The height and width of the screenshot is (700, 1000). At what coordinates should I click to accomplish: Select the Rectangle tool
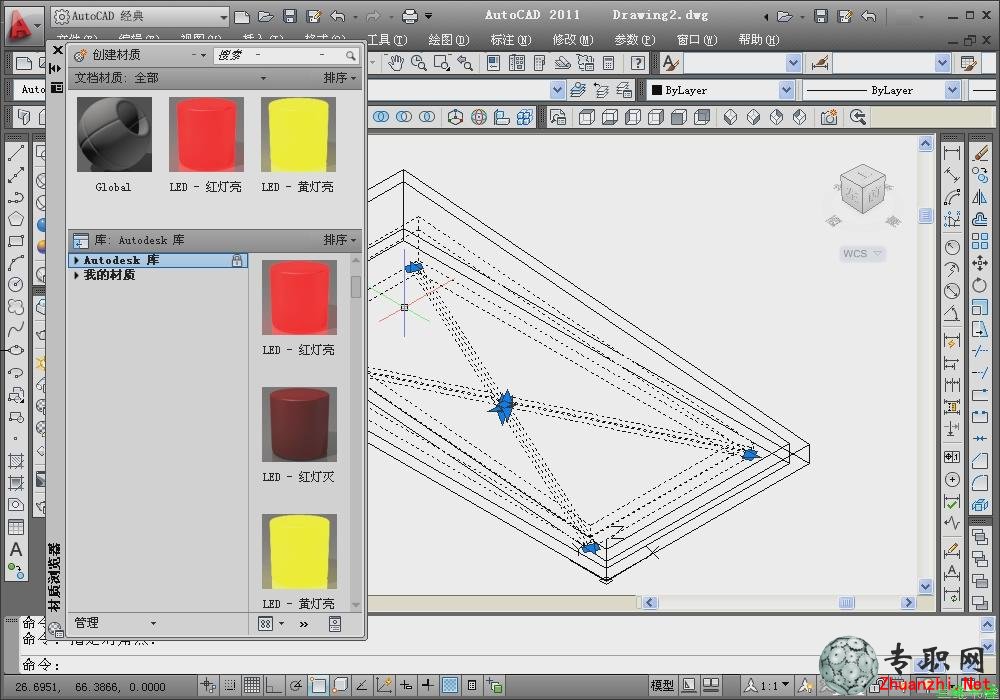click(x=16, y=241)
